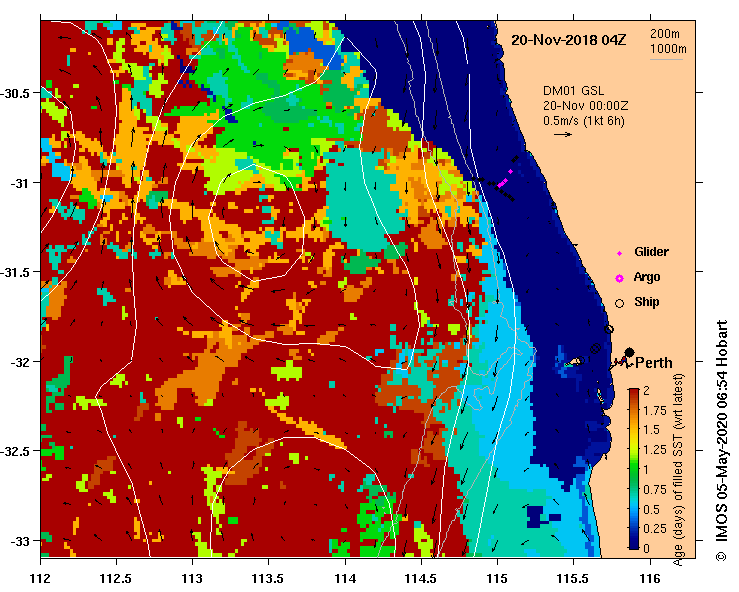
Task: Click the magenta Glider diamond legend symbol
Action: point(619,253)
